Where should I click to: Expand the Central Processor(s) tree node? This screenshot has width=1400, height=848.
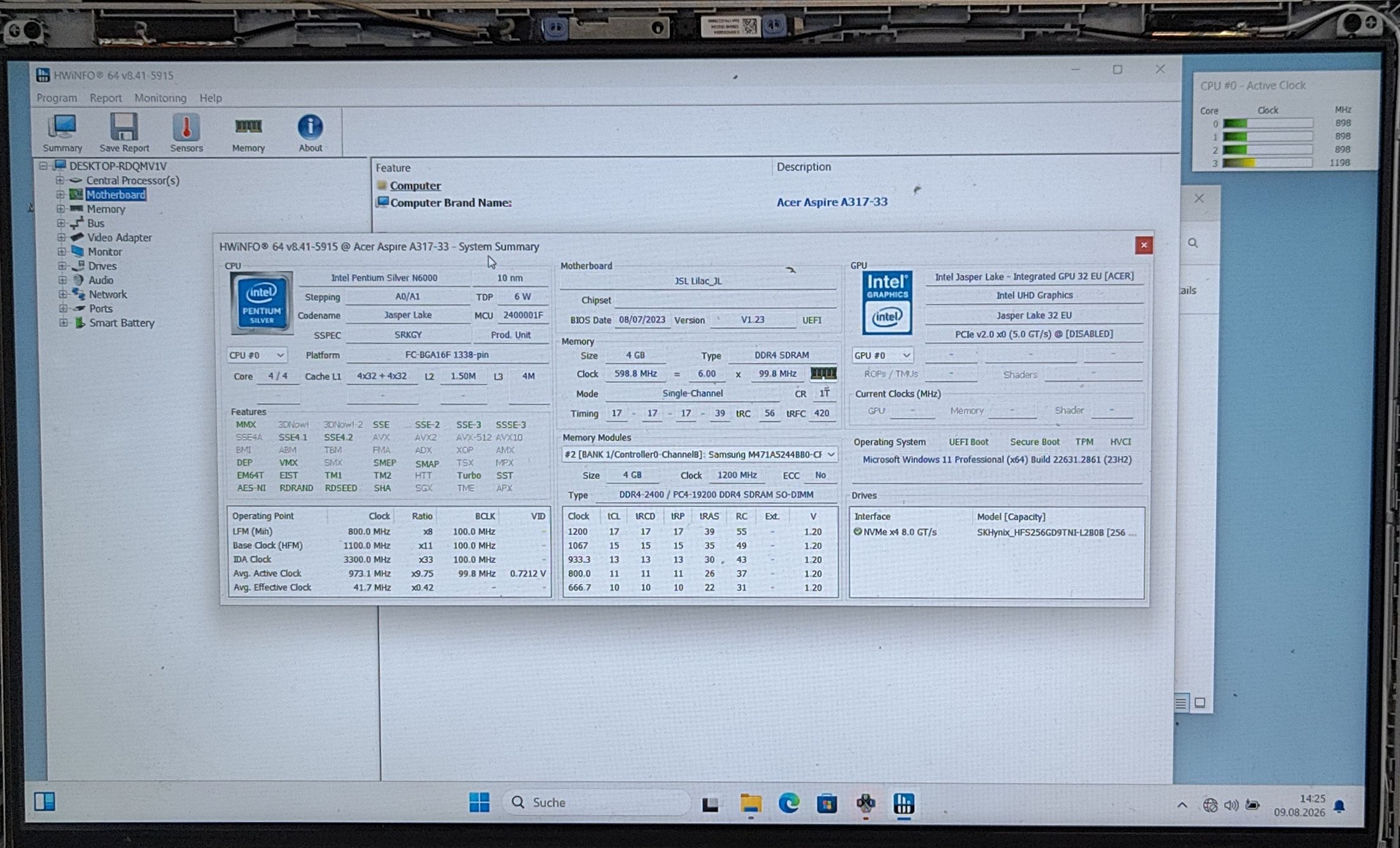click(x=60, y=180)
